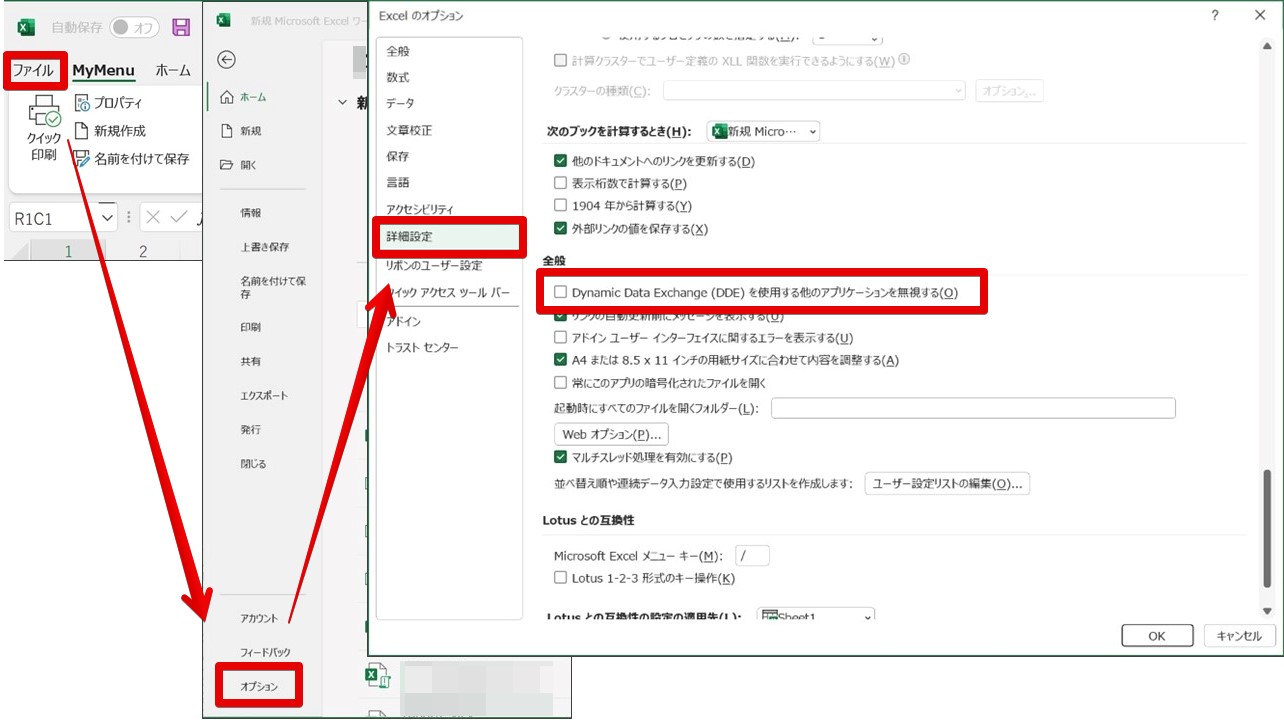
Task: Click Account (アカウント) in backstage menu
Action: point(259,618)
